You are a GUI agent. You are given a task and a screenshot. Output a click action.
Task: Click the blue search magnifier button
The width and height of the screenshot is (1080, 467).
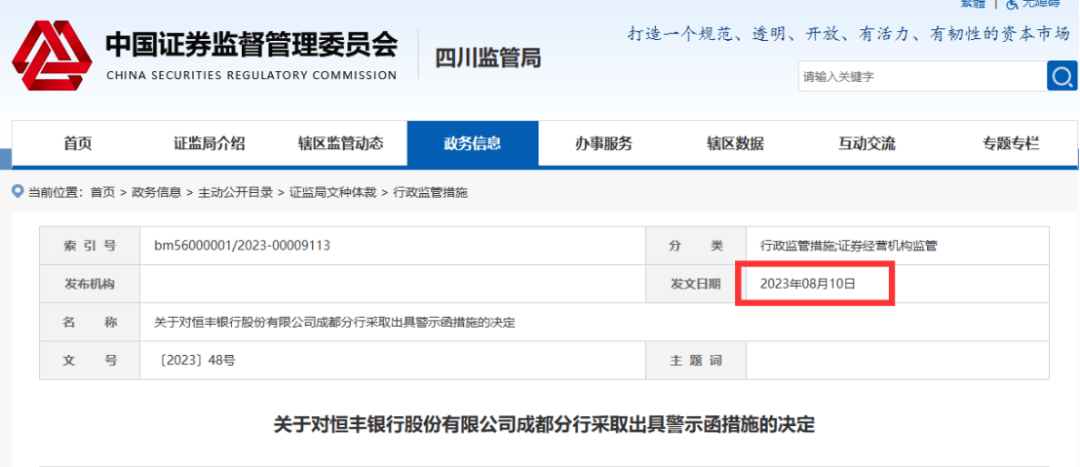click(x=1062, y=76)
